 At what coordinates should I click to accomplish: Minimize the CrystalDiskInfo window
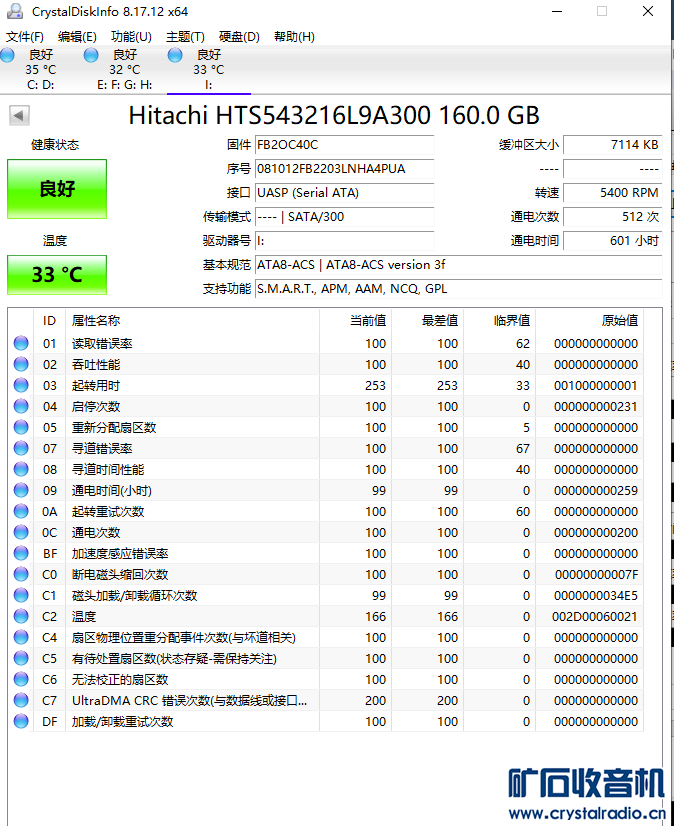point(557,11)
